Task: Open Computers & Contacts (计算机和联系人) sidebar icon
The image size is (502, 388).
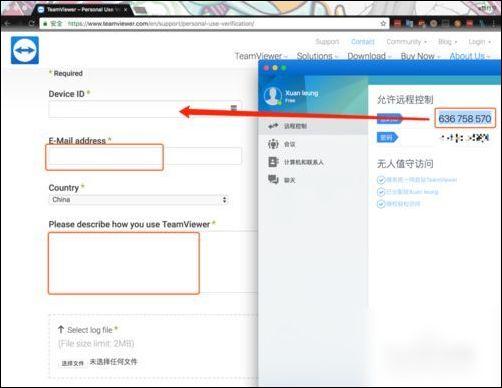Action: [273, 162]
